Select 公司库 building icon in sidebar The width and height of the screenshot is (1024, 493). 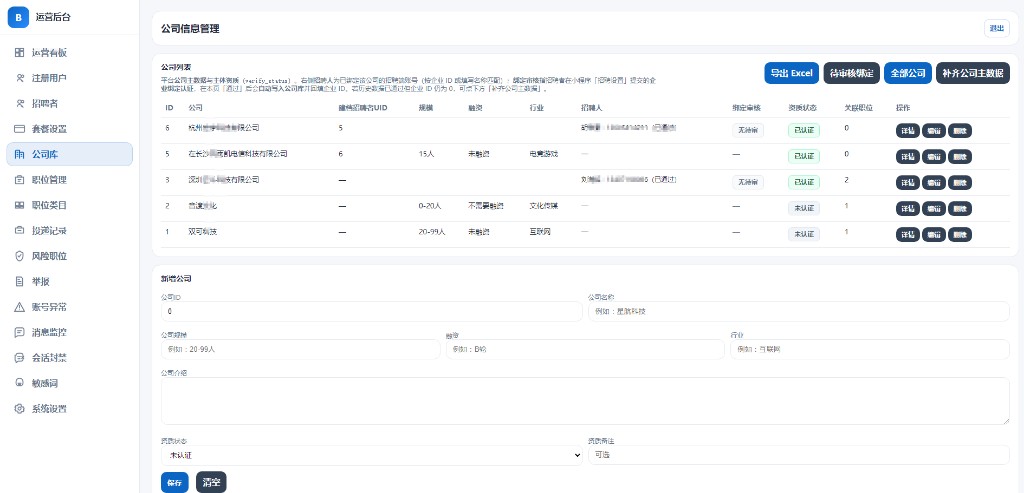click(20, 155)
